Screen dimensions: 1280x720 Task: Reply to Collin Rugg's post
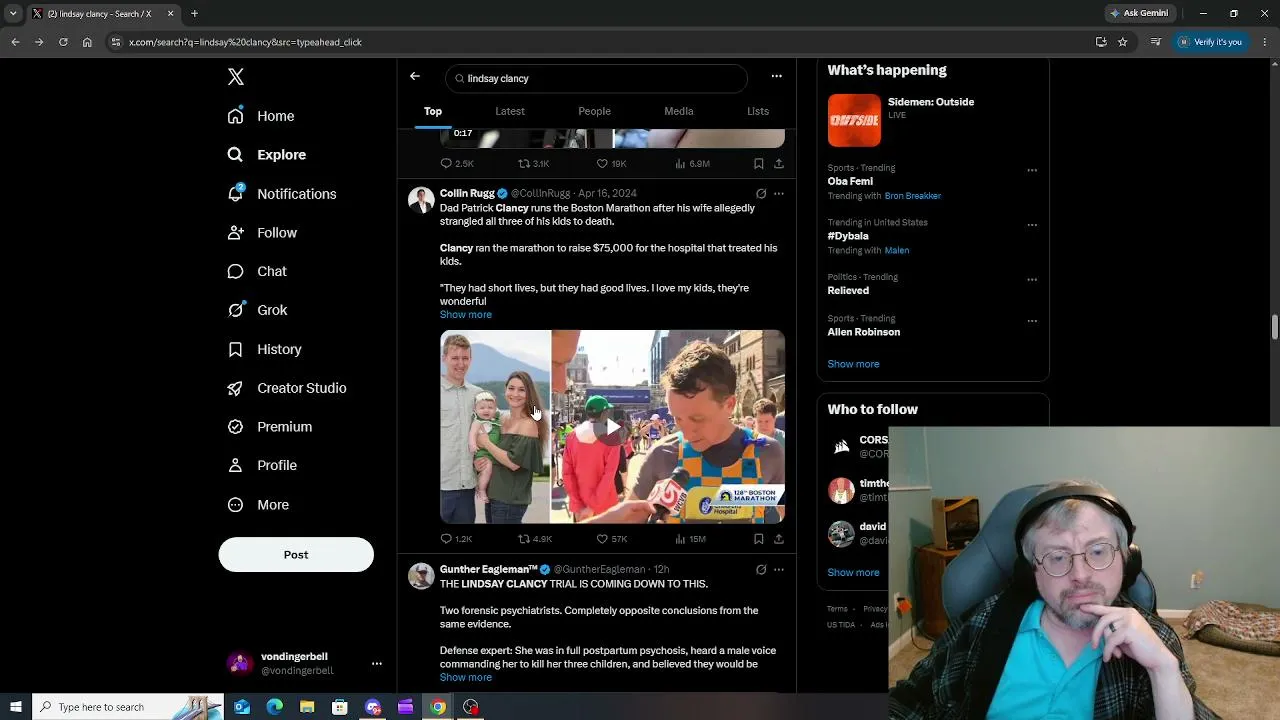(456, 539)
